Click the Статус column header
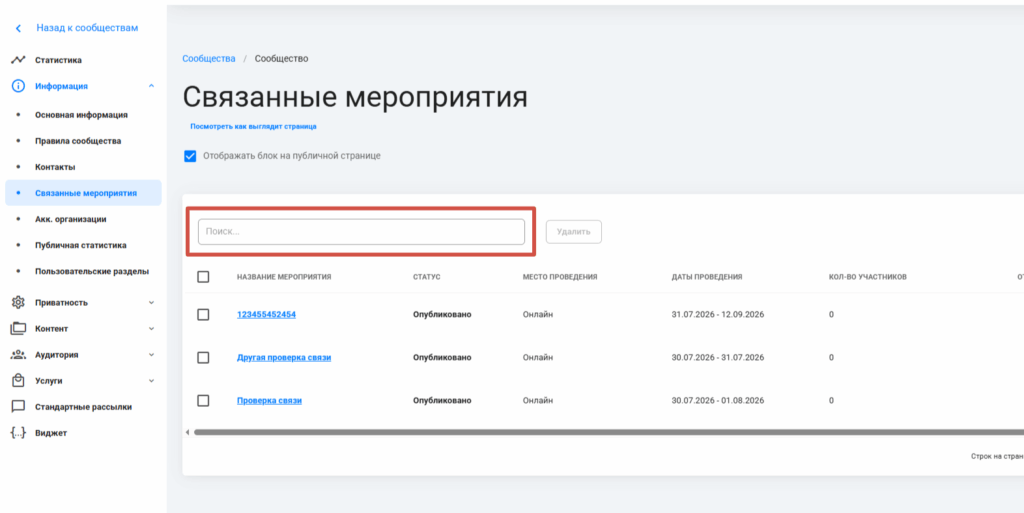This screenshot has height=513, width=1024. 426,277
